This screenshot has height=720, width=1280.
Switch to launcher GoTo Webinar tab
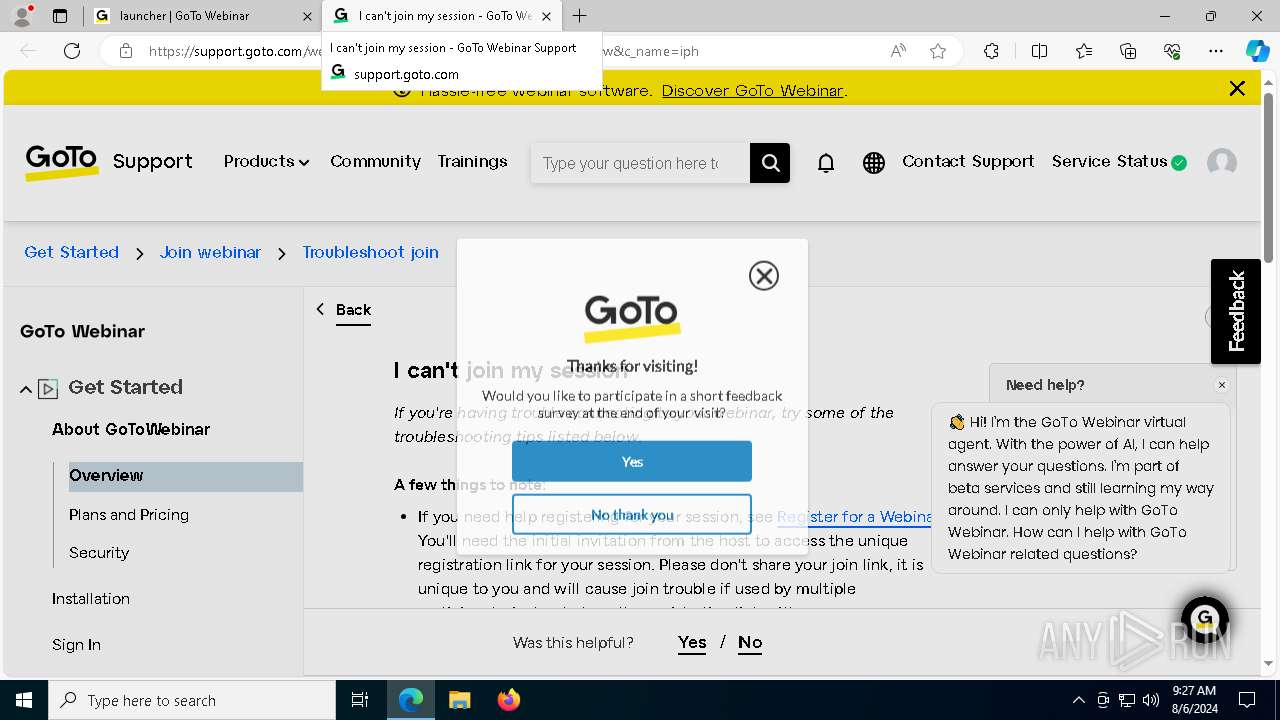198,16
